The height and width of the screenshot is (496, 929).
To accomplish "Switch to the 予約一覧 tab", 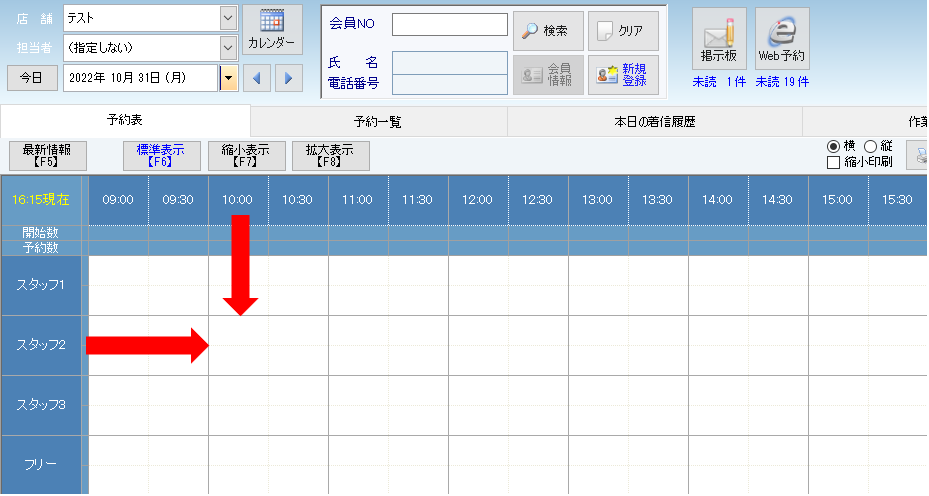I will click(380, 121).
